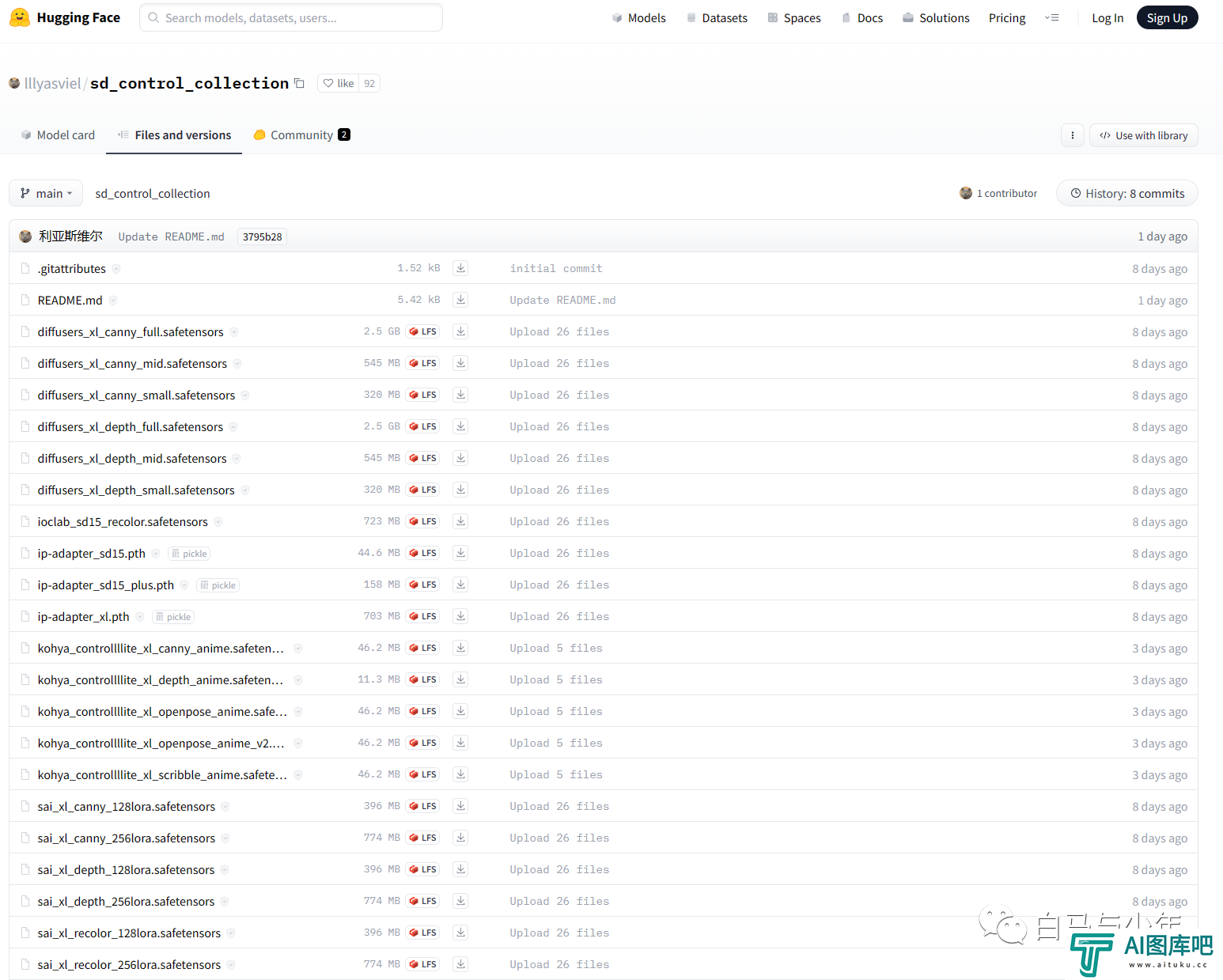Download diffusers_xl_canny_mid.safetensors

[460, 363]
